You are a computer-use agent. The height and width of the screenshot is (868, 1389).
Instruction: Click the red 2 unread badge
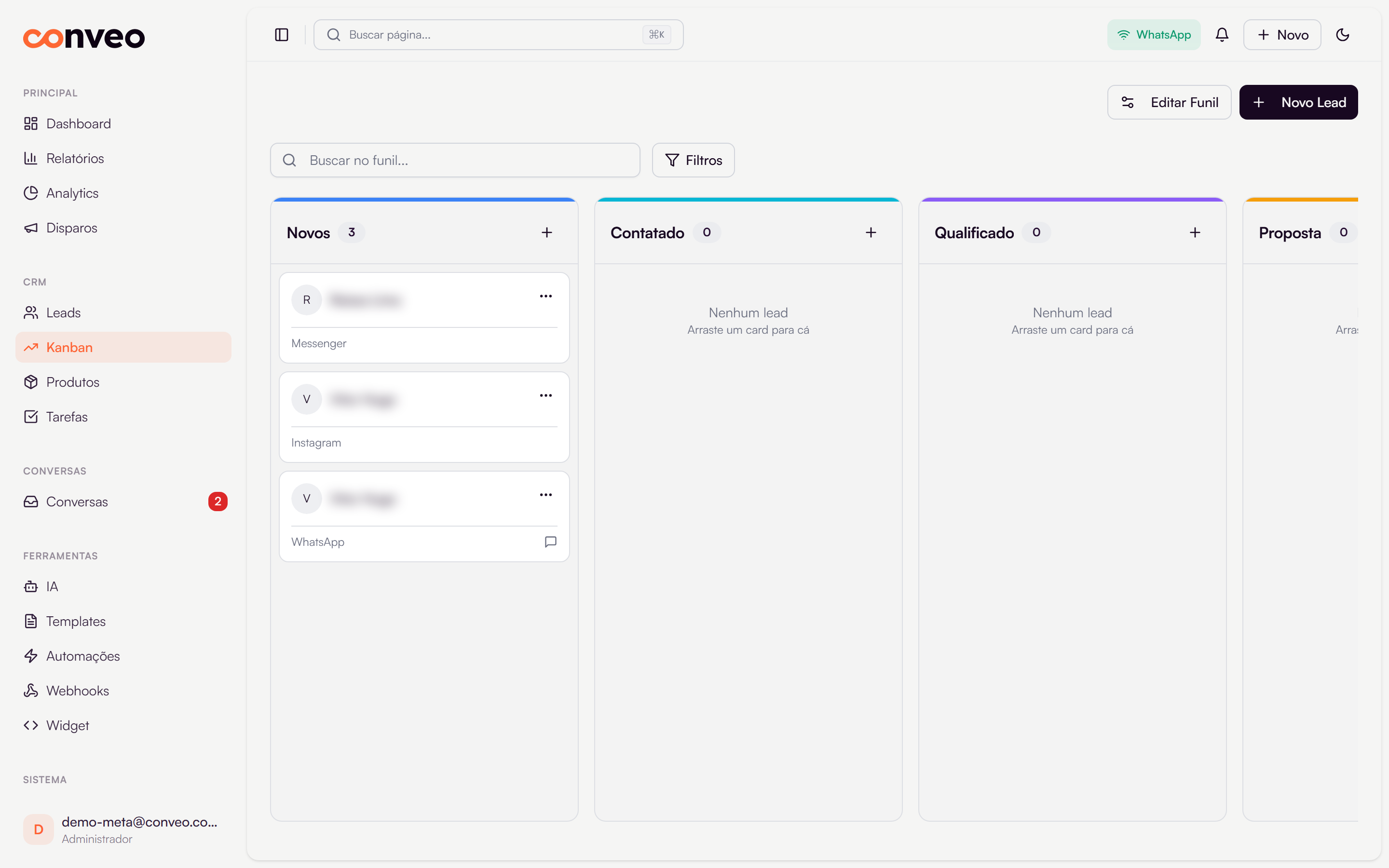(x=218, y=502)
